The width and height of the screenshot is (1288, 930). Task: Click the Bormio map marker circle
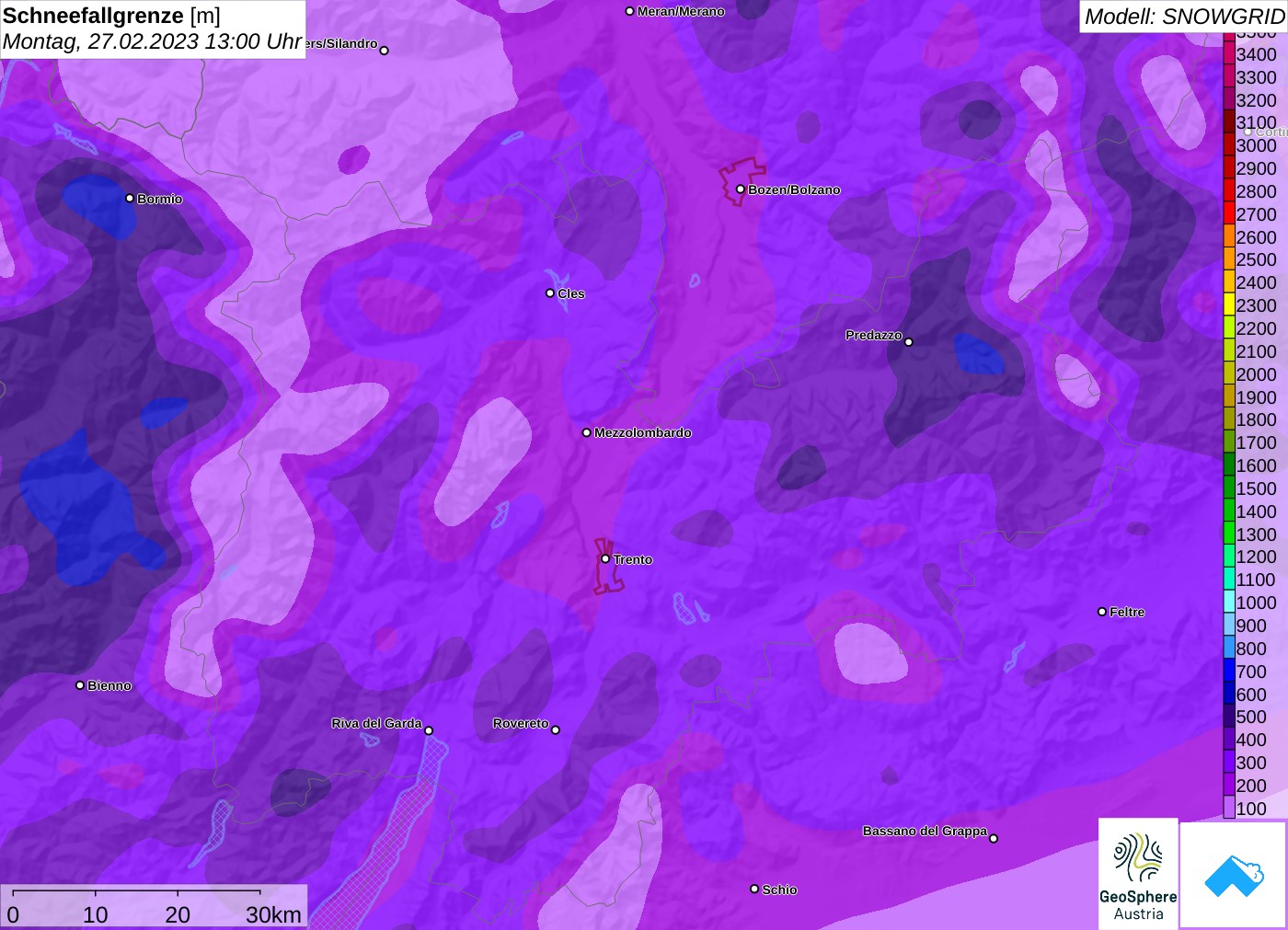click(130, 198)
